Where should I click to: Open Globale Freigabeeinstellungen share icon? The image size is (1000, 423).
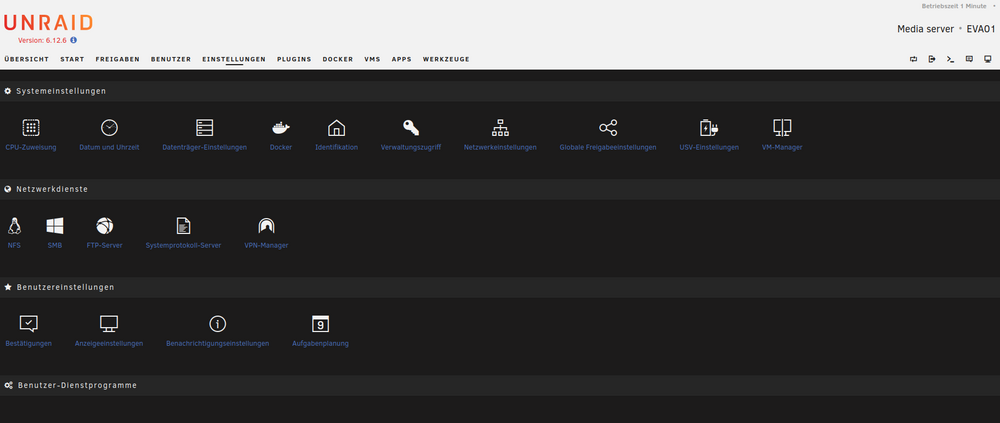pos(608,128)
